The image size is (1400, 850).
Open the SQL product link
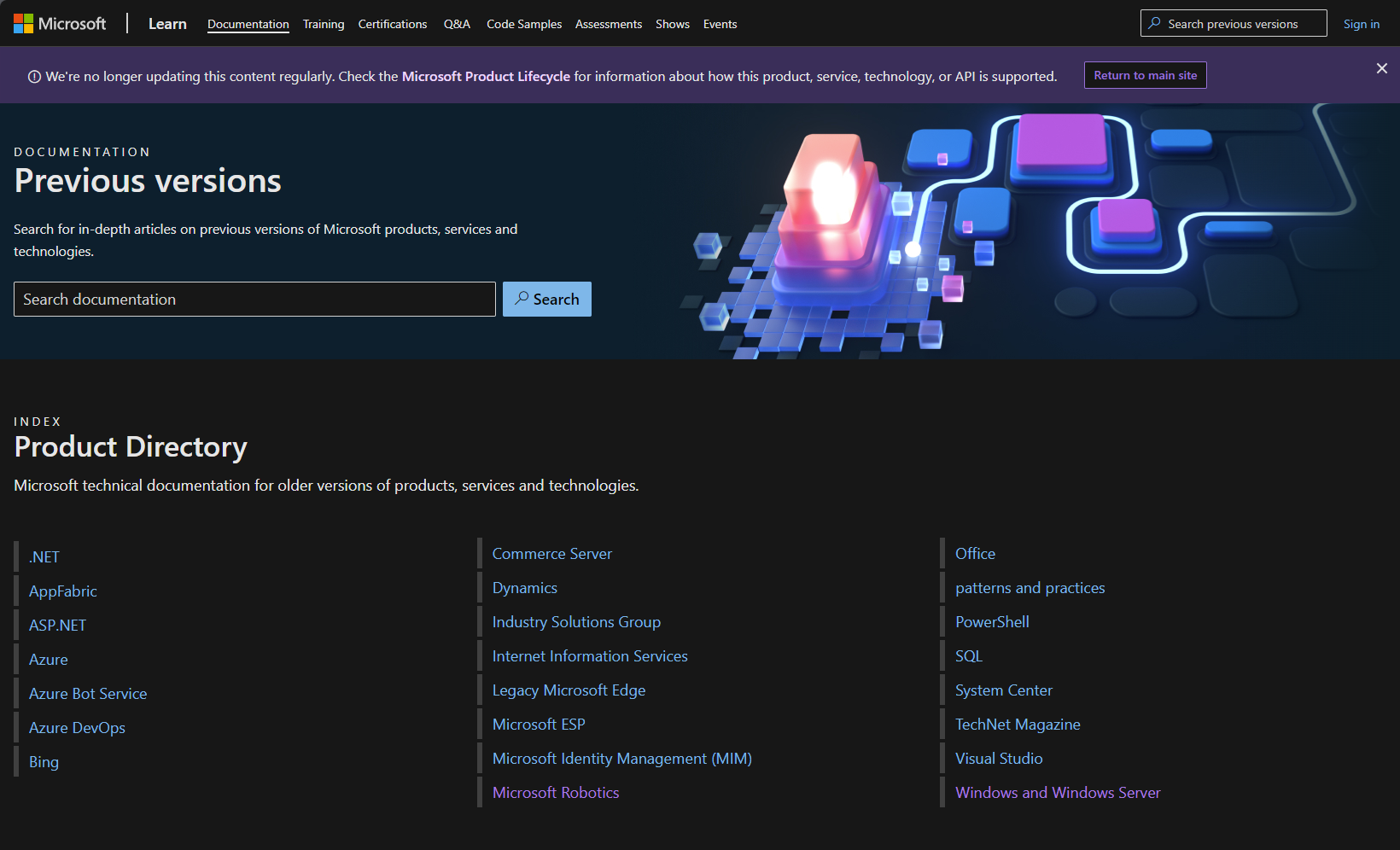[x=969, y=656]
